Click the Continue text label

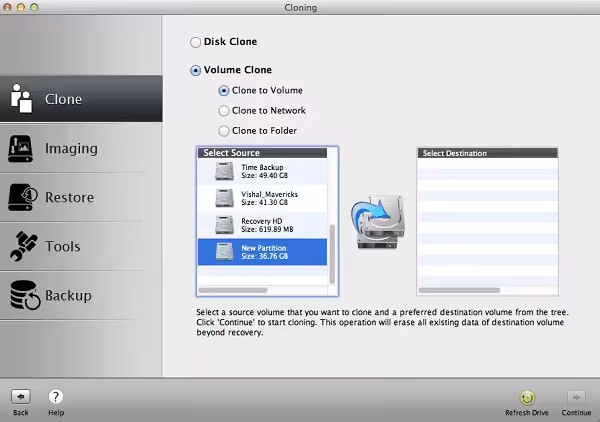576,413
